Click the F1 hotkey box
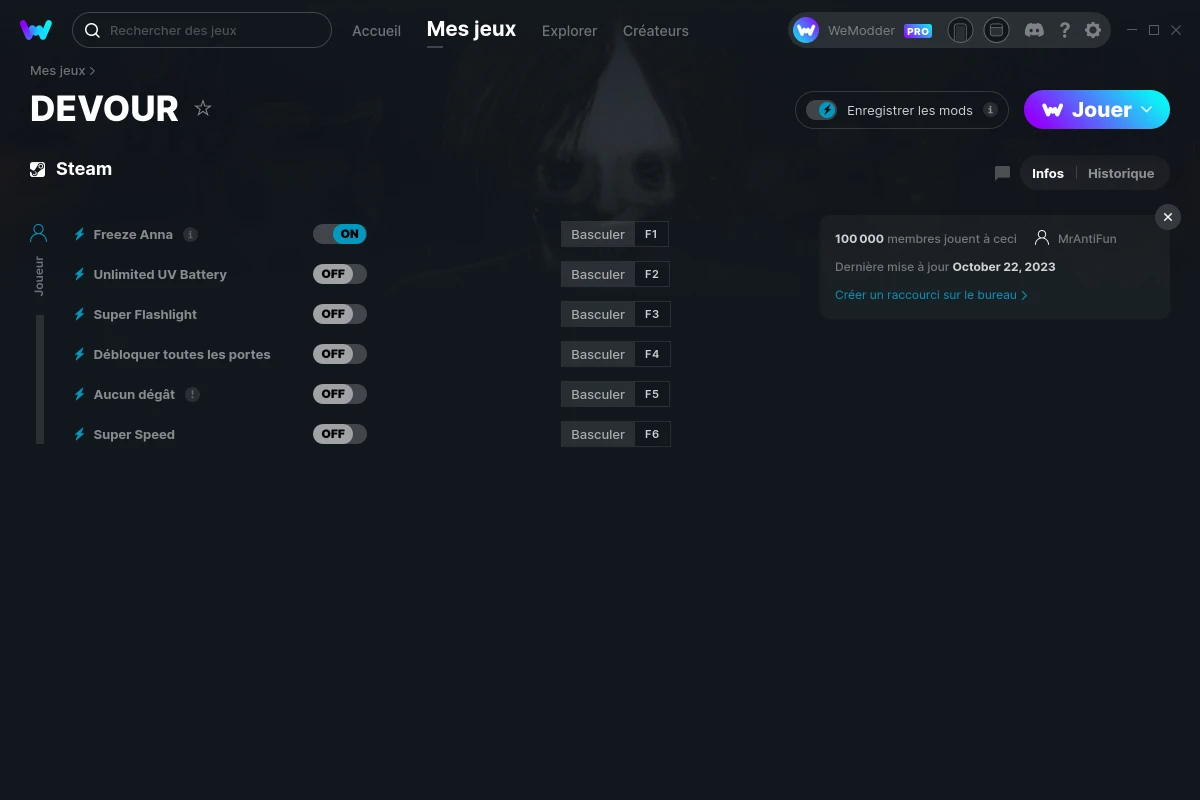The width and height of the screenshot is (1200, 800). point(652,234)
